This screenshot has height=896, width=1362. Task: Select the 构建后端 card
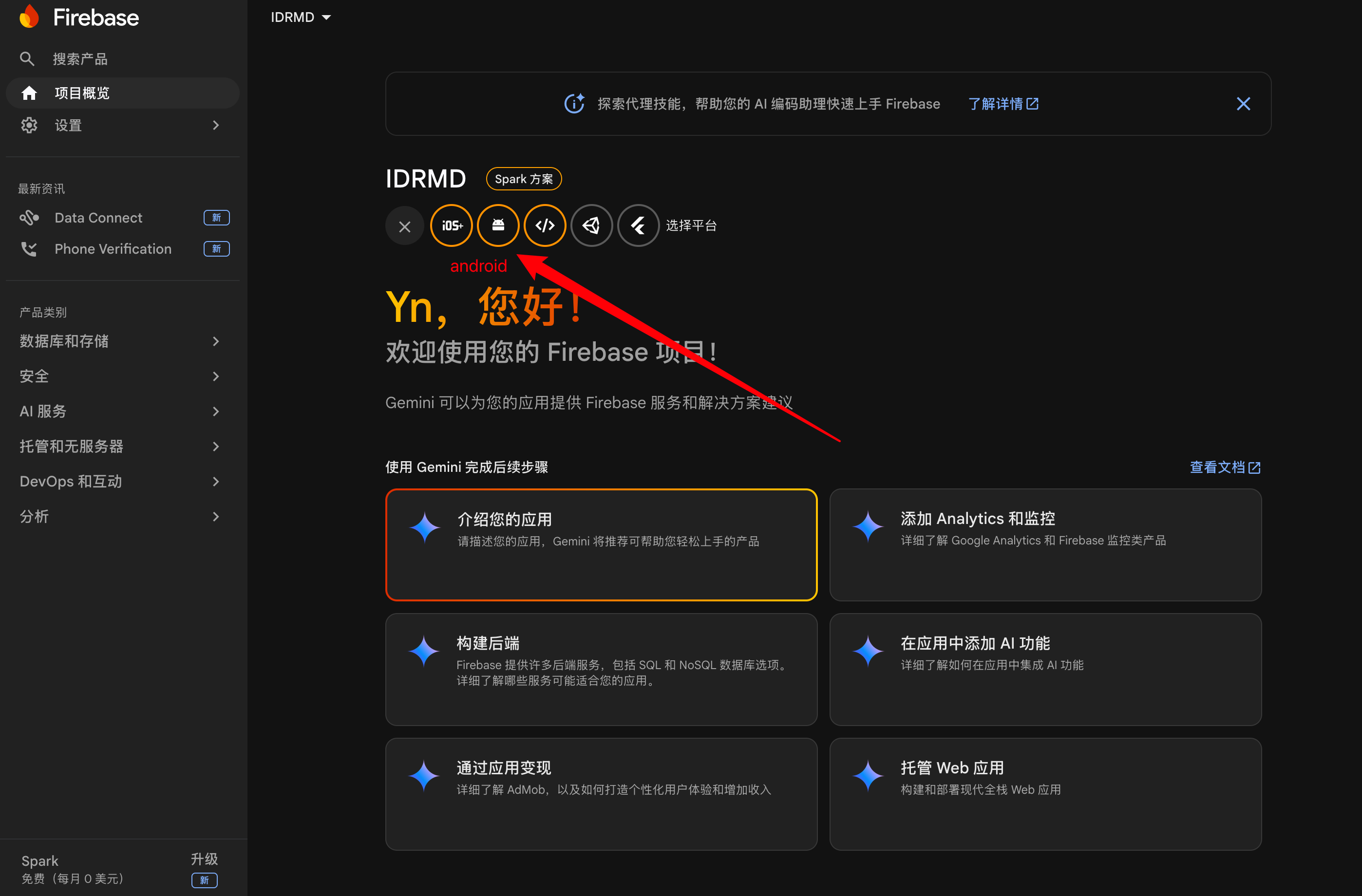(602, 670)
